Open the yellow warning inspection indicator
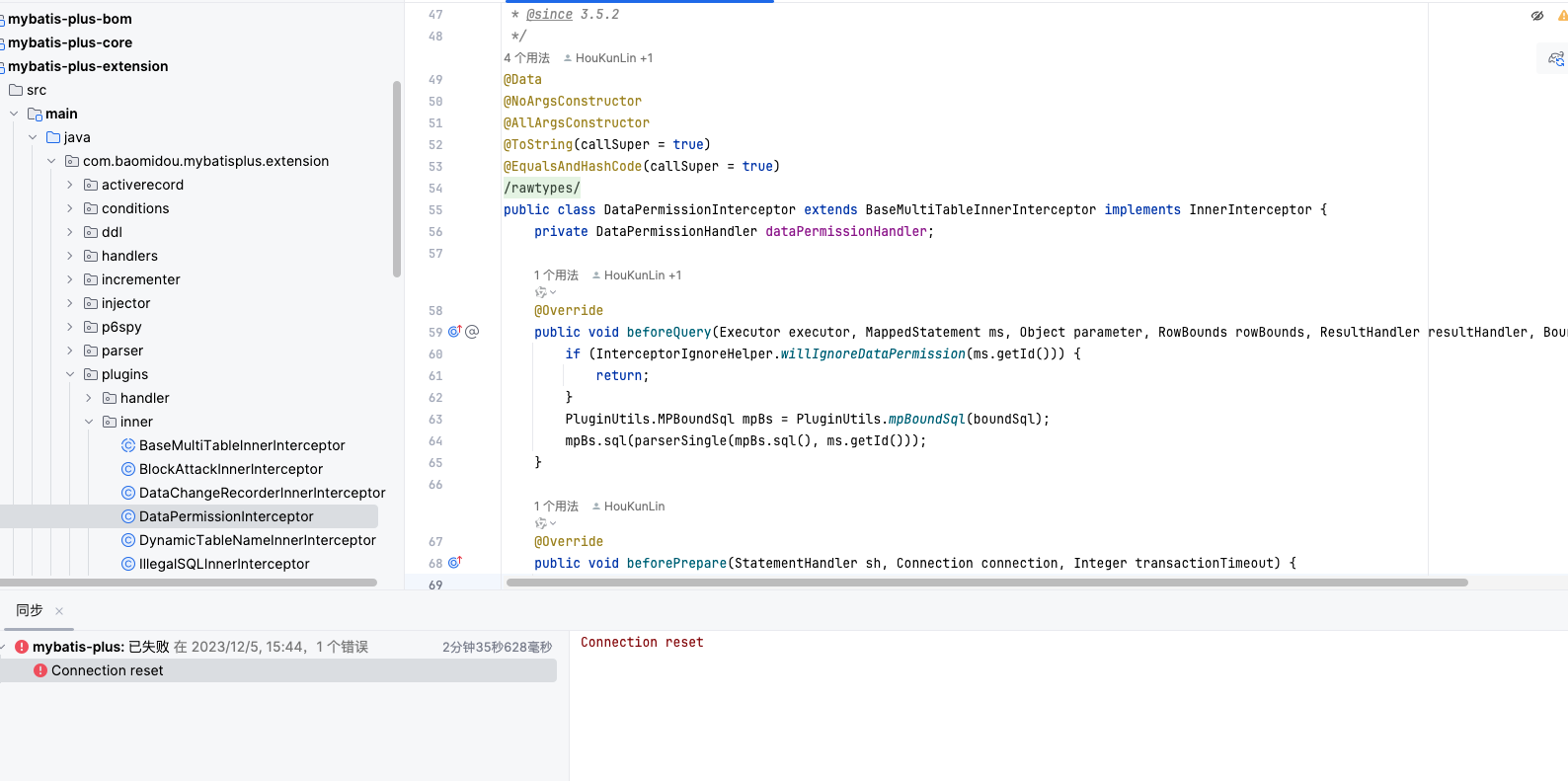 [x=1563, y=16]
